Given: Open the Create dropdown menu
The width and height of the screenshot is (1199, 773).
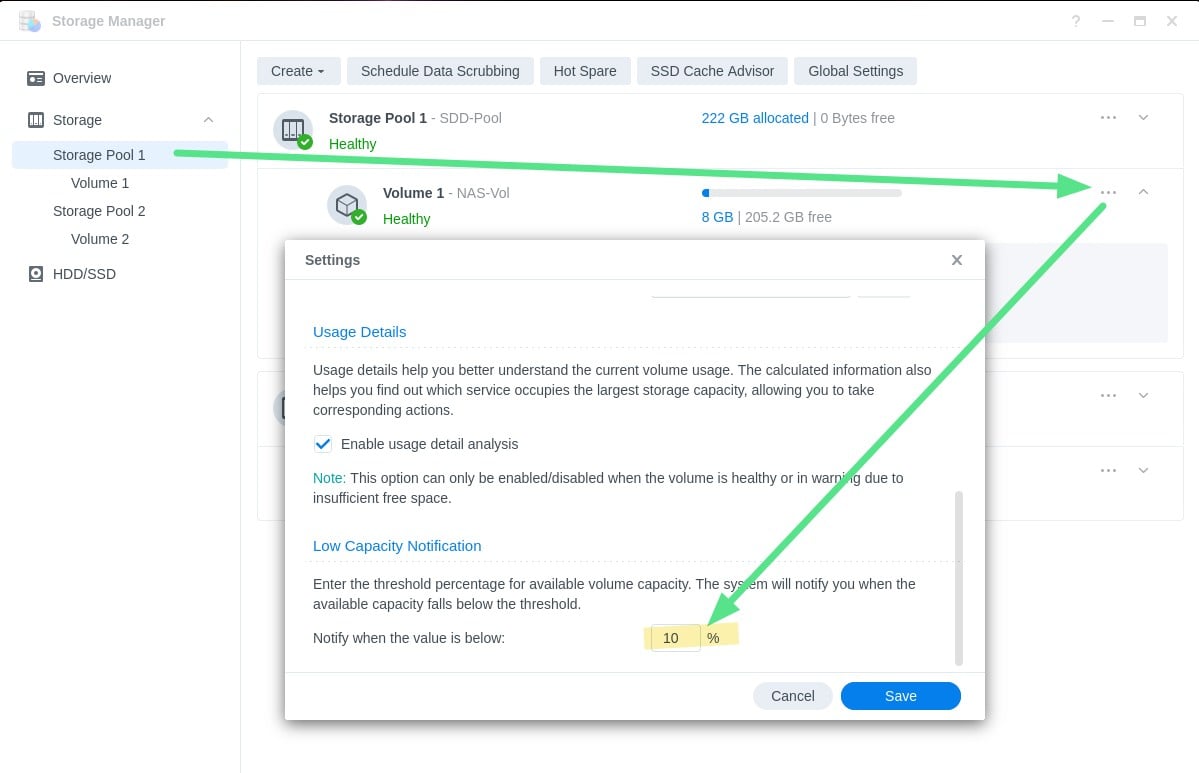Looking at the screenshot, I should coord(298,71).
